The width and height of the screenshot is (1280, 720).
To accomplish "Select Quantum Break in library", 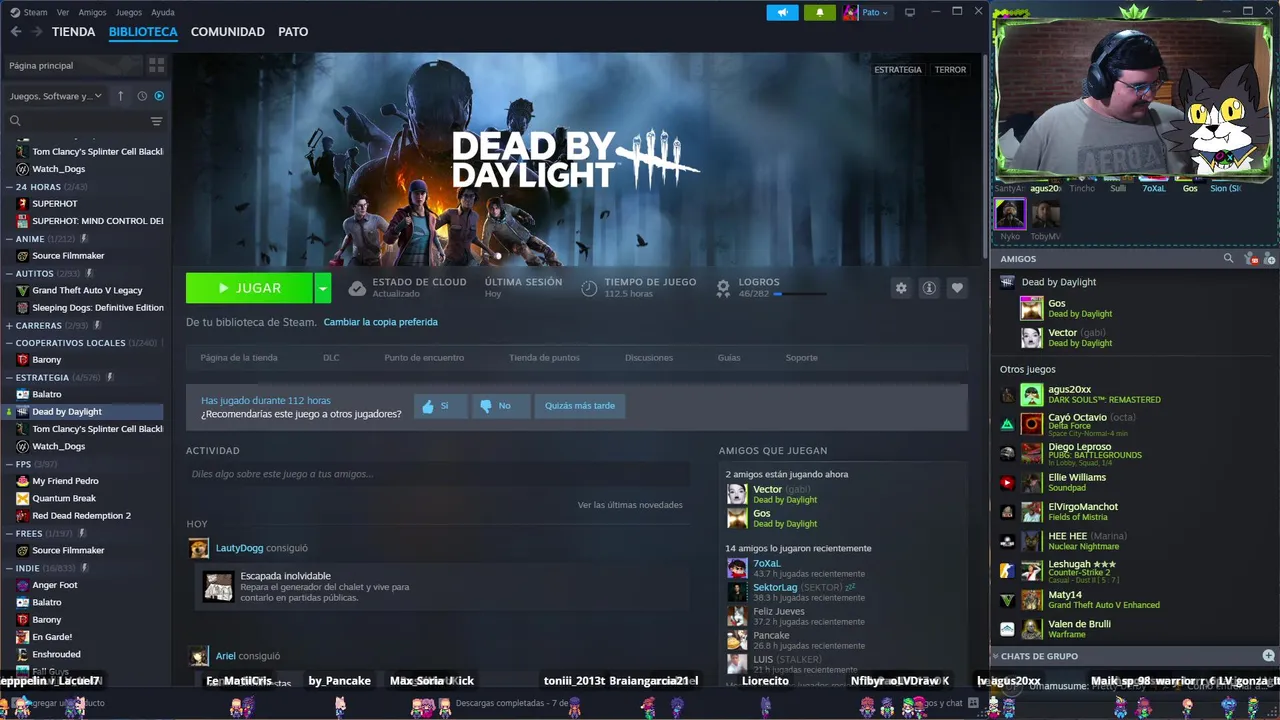I will click(64, 498).
